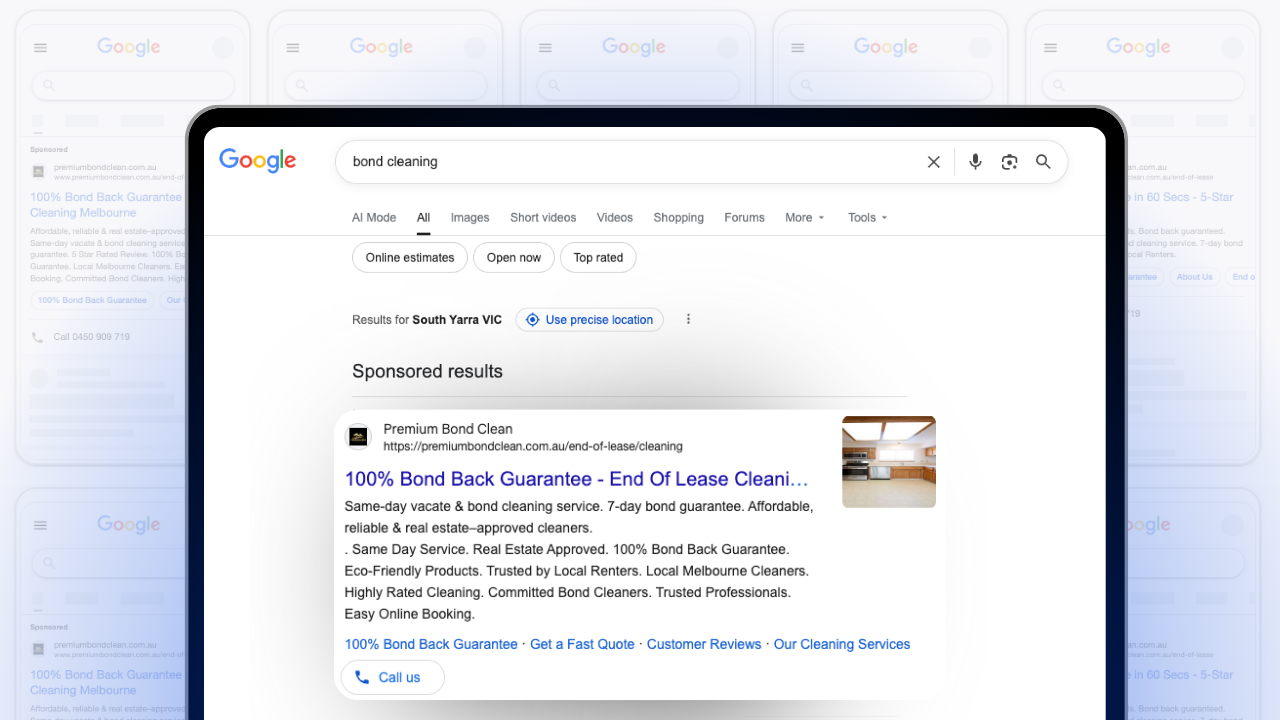Apply the Open now filter chip
1280x720 pixels.
click(514, 257)
